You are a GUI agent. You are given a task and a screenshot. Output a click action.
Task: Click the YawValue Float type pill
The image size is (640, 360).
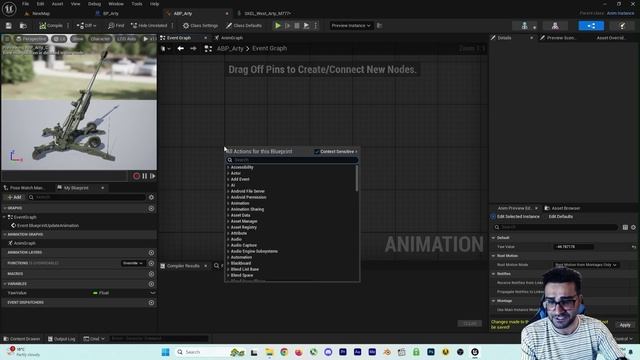tap(101, 293)
